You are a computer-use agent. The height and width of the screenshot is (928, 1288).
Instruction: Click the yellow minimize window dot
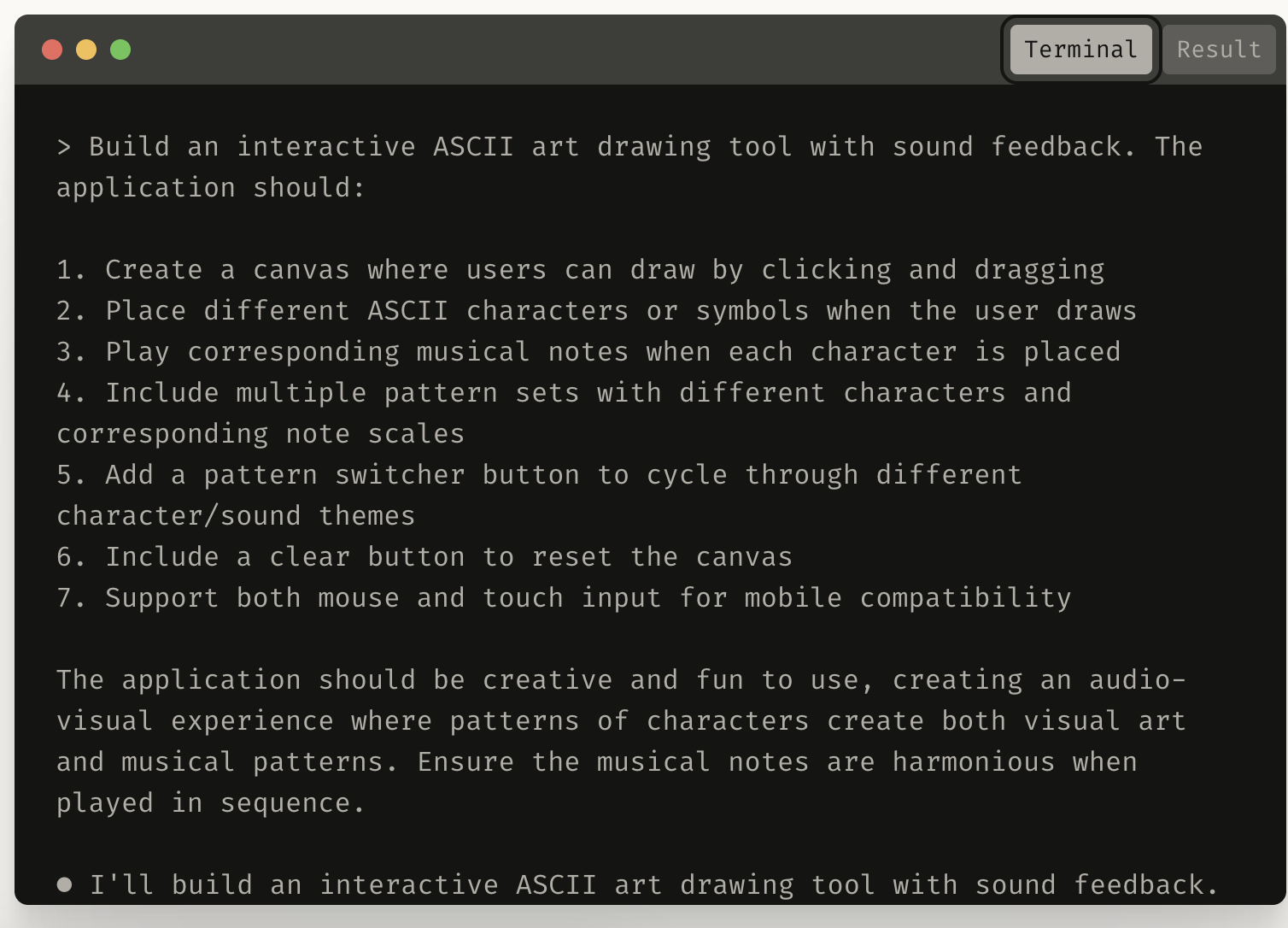pos(86,50)
